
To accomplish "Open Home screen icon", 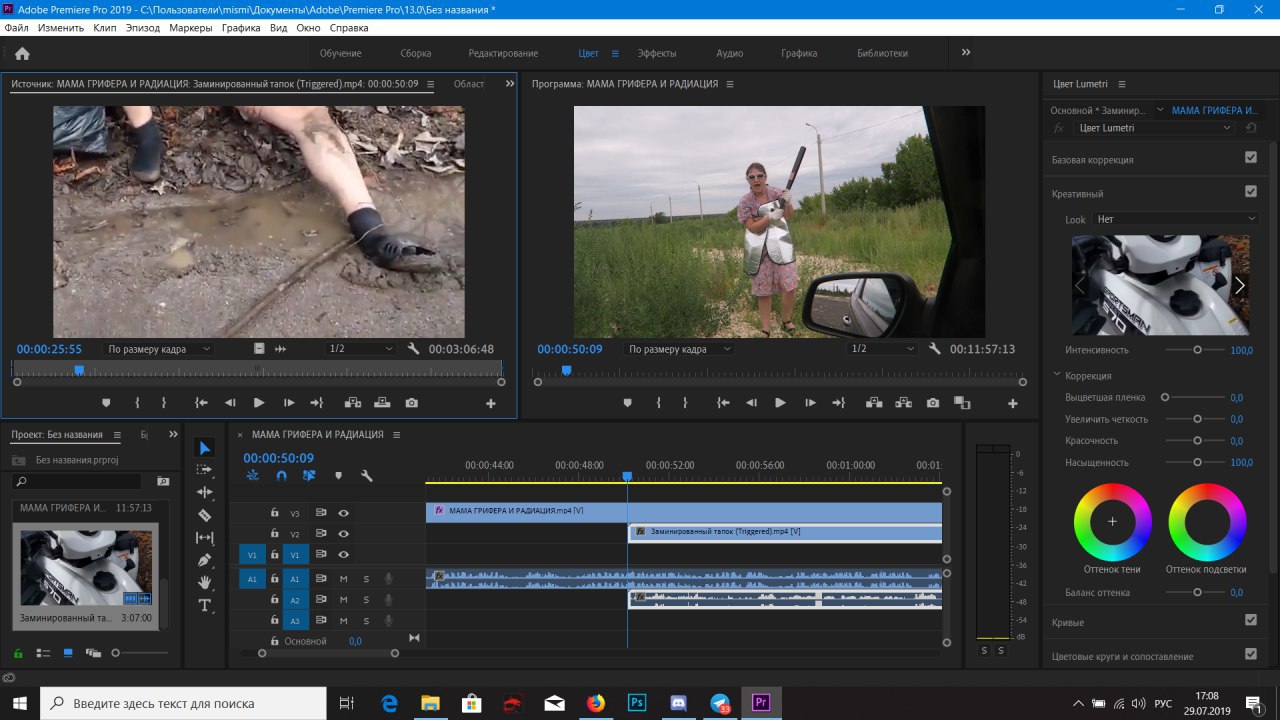I will click(22, 53).
